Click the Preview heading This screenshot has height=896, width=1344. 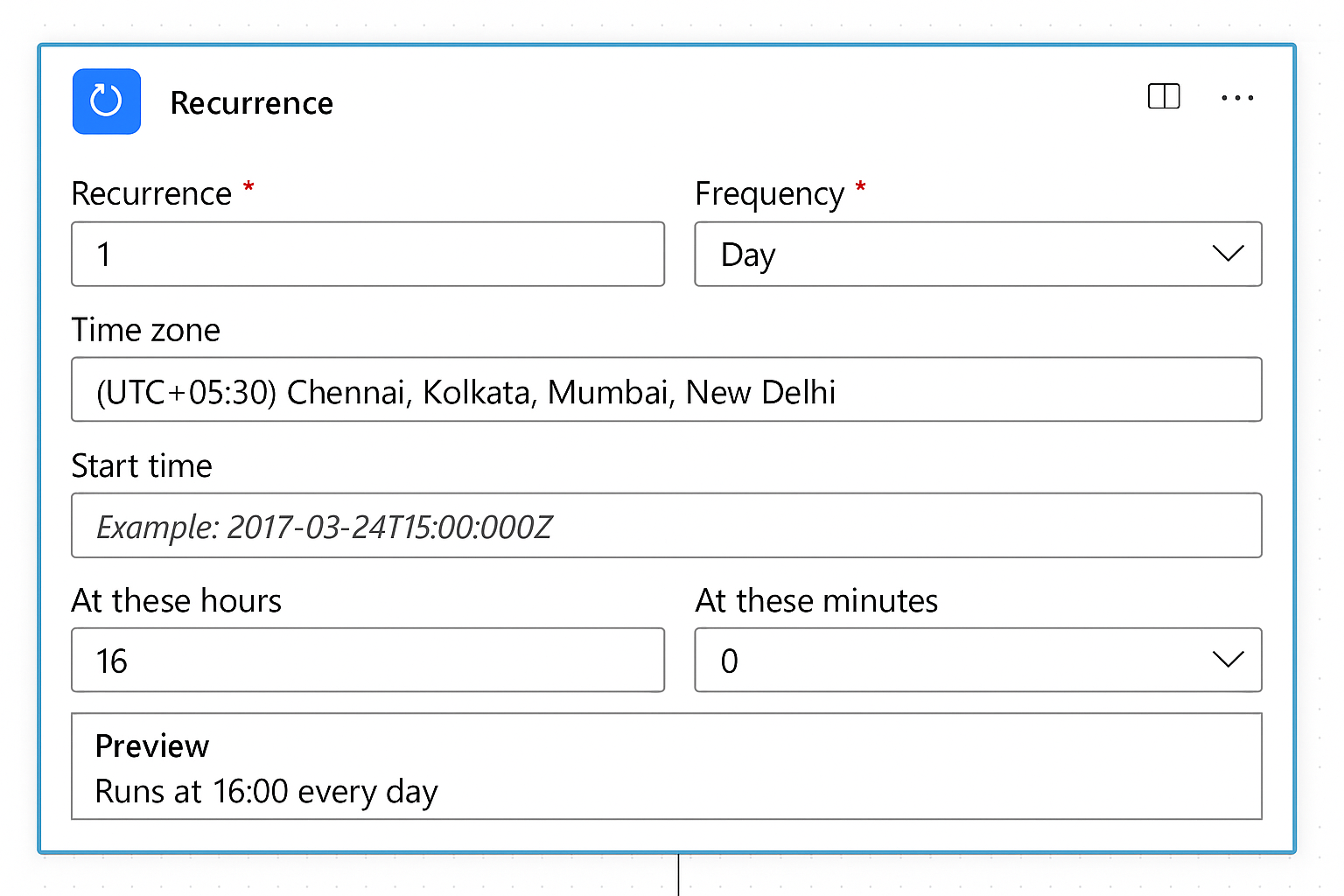(x=152, y=746)
